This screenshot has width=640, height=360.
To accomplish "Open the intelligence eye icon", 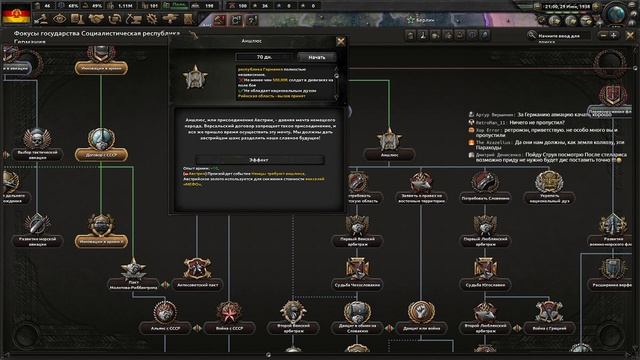I will click(60, 19).
